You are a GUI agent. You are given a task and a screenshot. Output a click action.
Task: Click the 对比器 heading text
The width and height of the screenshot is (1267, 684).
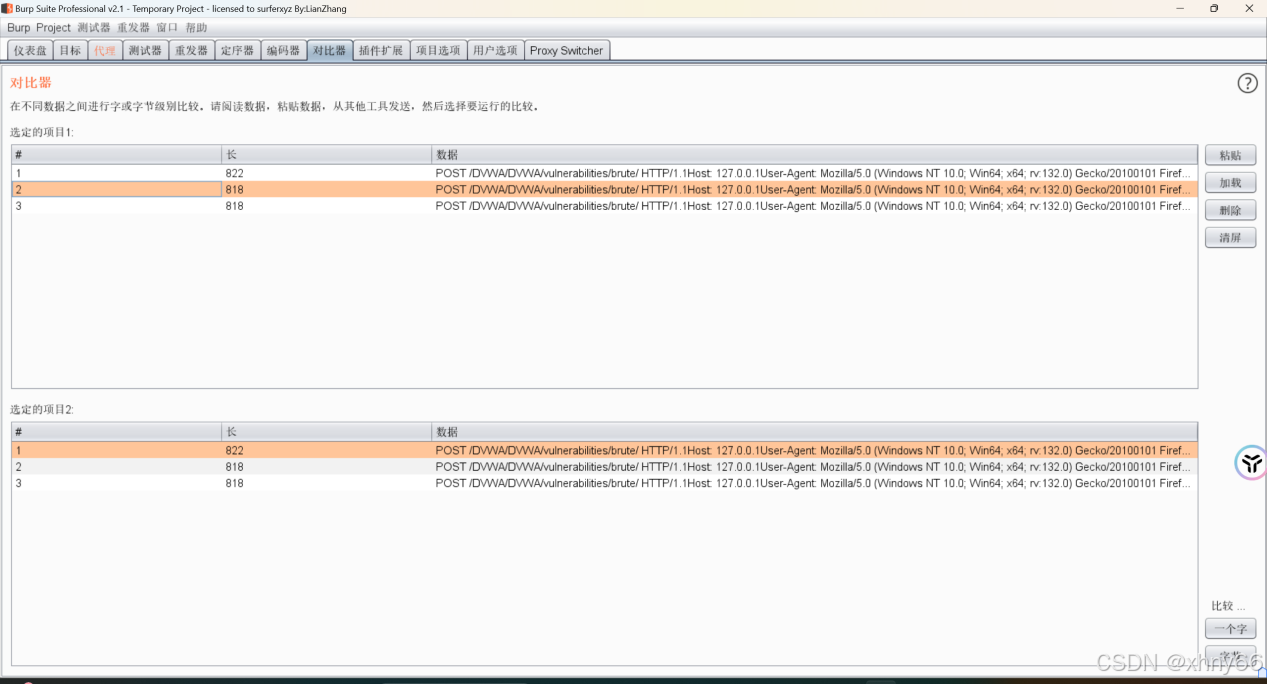click(x=31, y=83)
